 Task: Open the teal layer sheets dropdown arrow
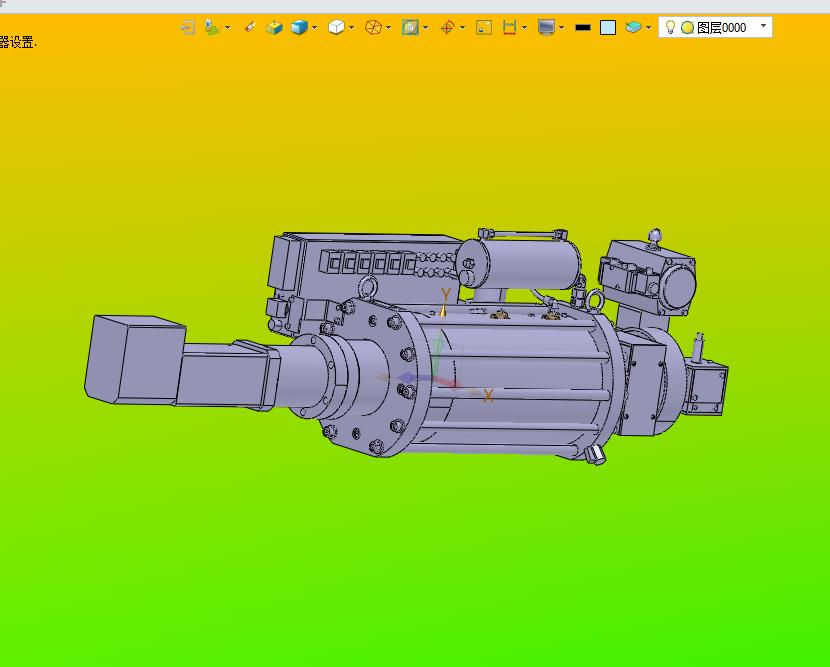(648, 28)
